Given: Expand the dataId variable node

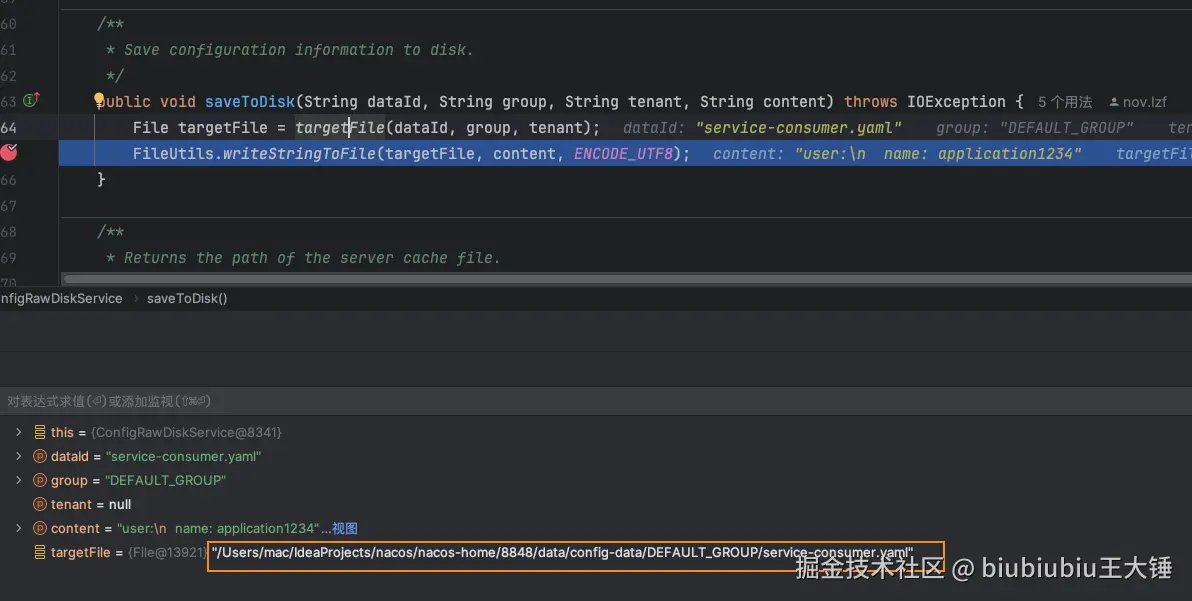Looking at the screenshot, I should click(x=18, y=456).
